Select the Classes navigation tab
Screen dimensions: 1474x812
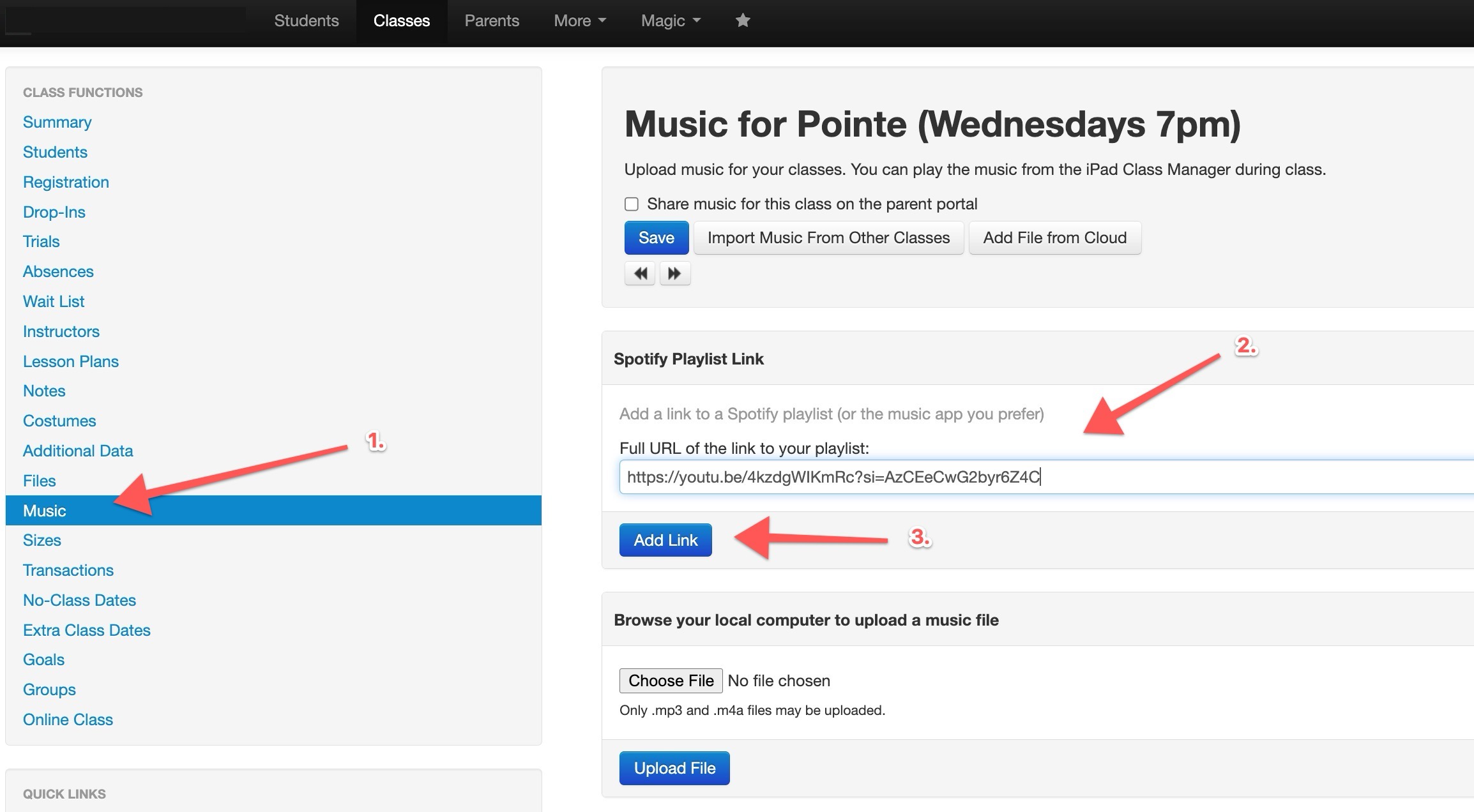[x=401, y=21]
